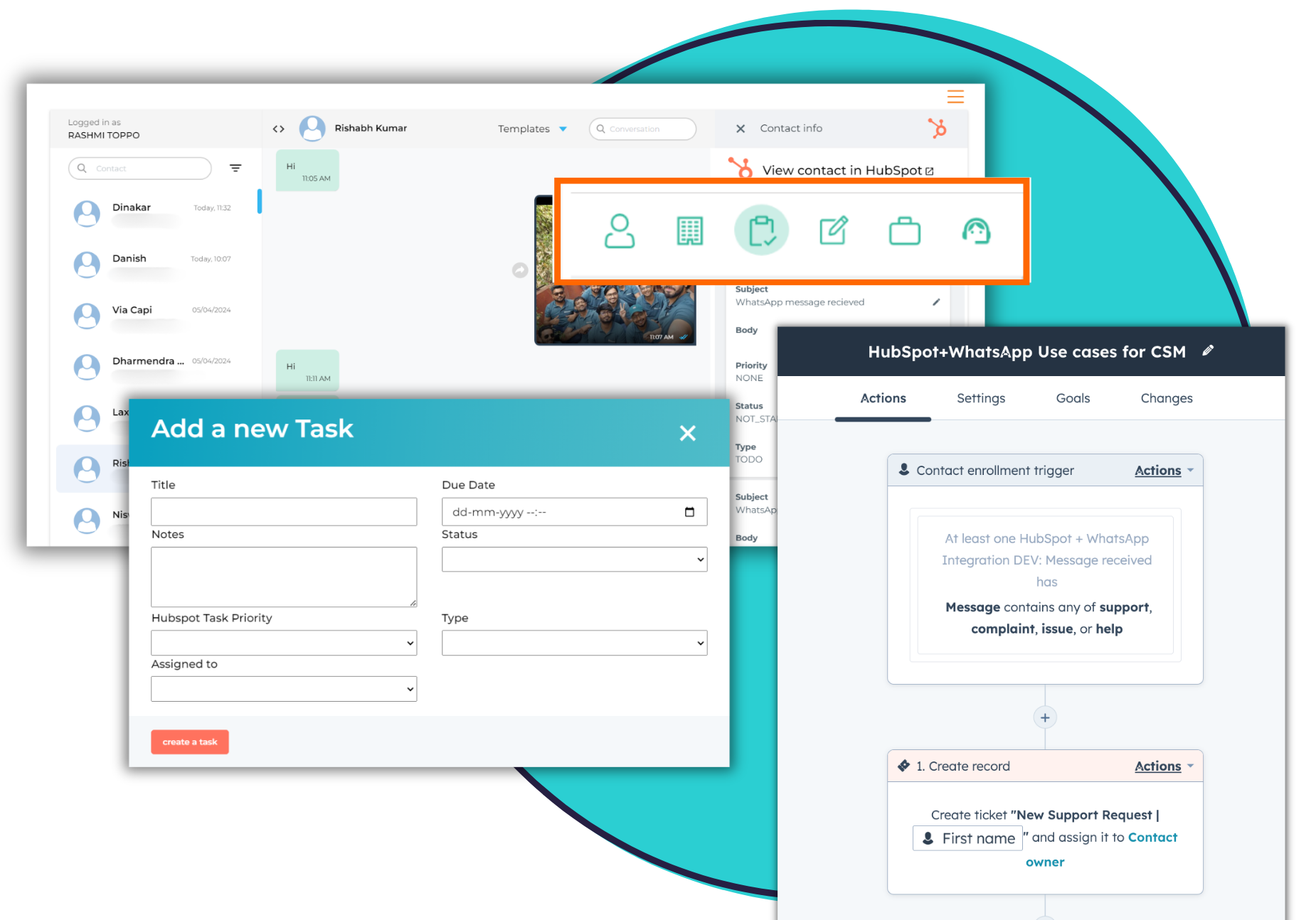Edit workflow name with pencil icon
The image size is (1316, 920).
click(x=1208, y=351)
